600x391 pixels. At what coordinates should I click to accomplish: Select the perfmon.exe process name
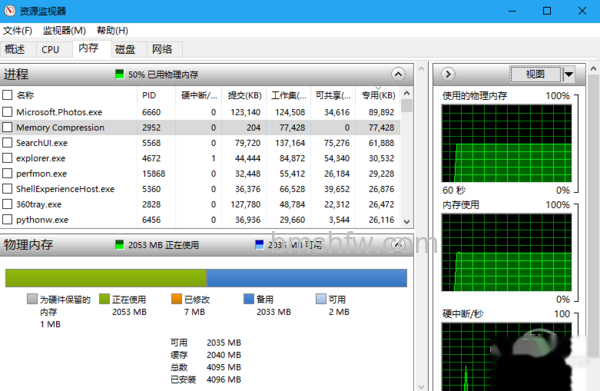coord(41,174)
